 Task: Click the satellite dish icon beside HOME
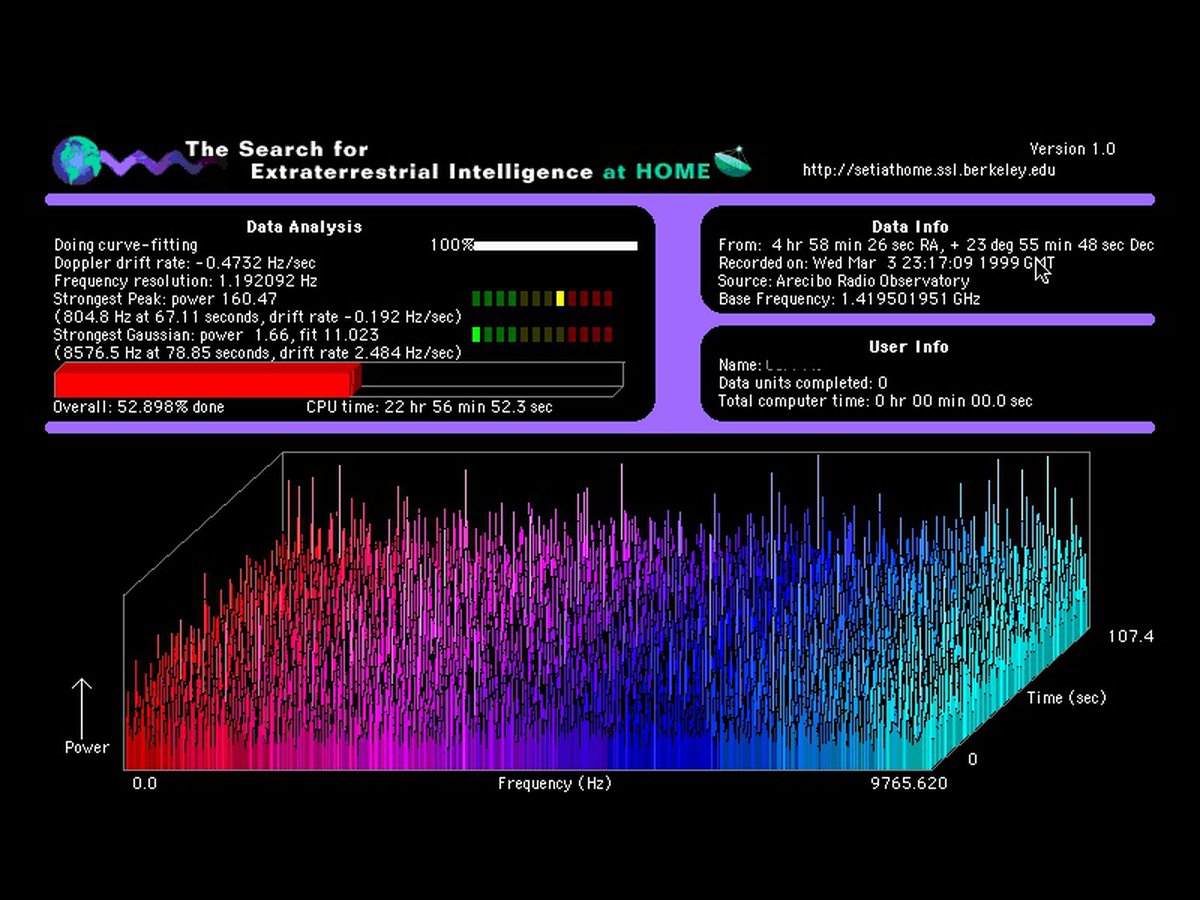733,162
